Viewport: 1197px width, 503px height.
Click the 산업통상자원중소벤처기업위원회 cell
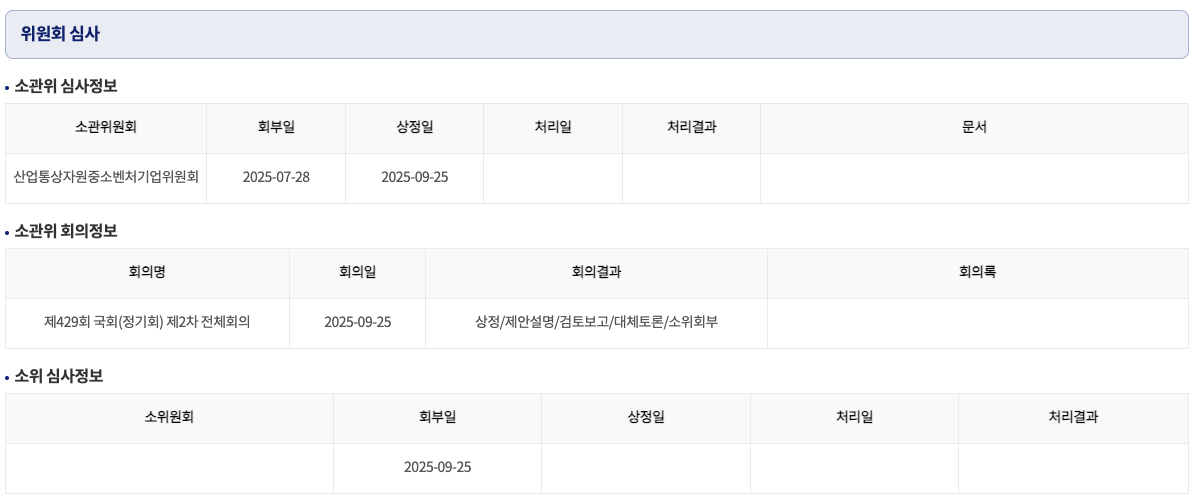106,178
